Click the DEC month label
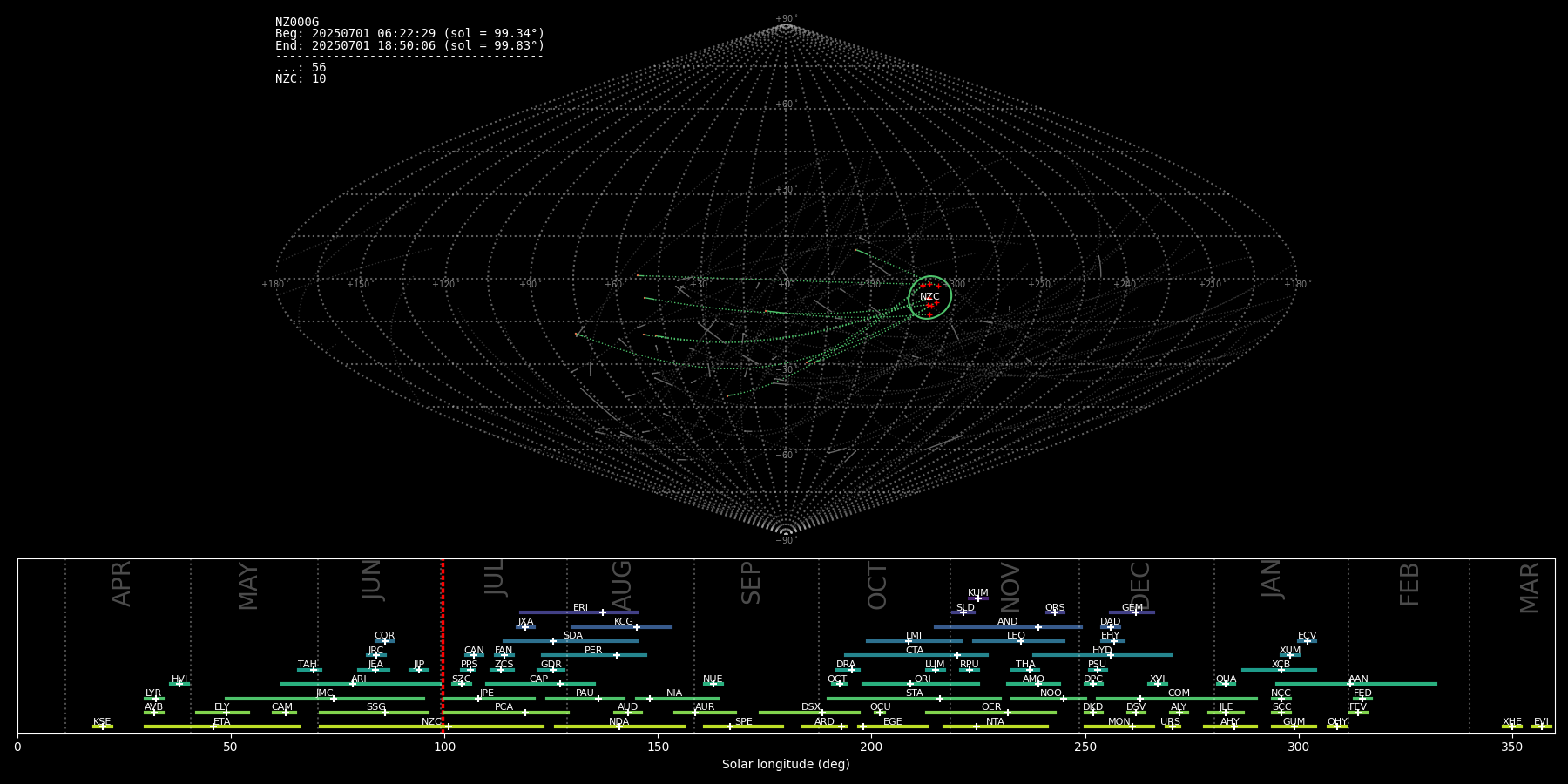The image size is (1568, 784). pyautogui.click(x=1139, y=585)
